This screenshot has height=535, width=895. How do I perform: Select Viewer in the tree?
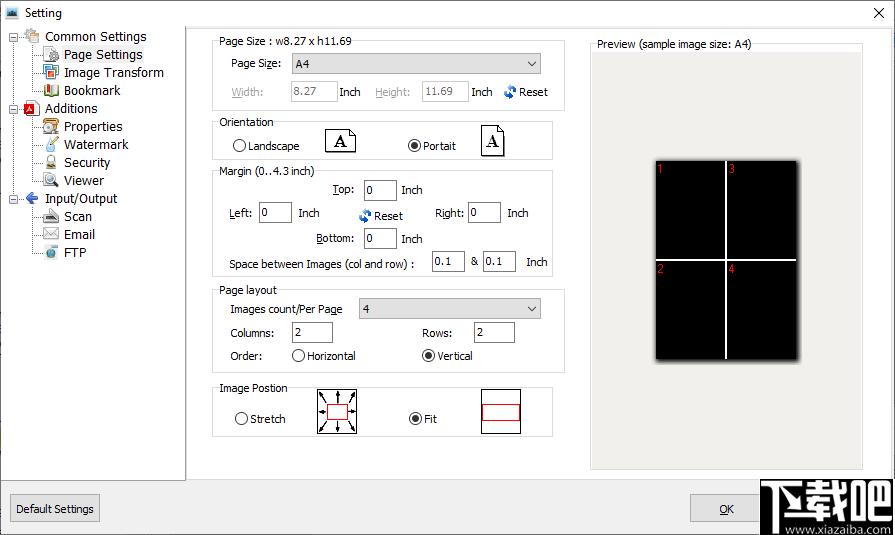point(84,180)
